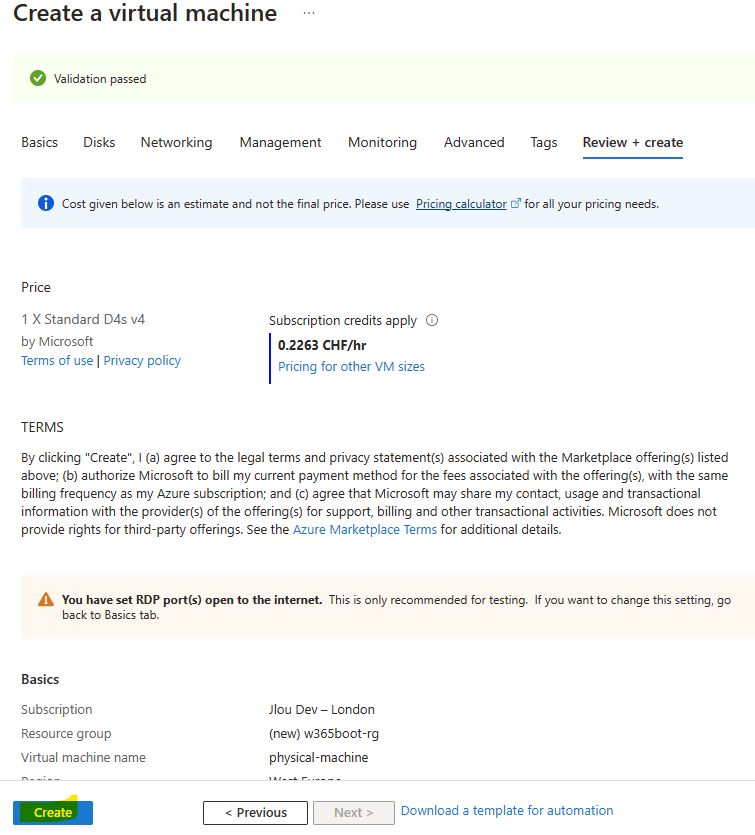755x835 pixels.
Task: Click the 'Validation passed' text
Action: point(100,79)
